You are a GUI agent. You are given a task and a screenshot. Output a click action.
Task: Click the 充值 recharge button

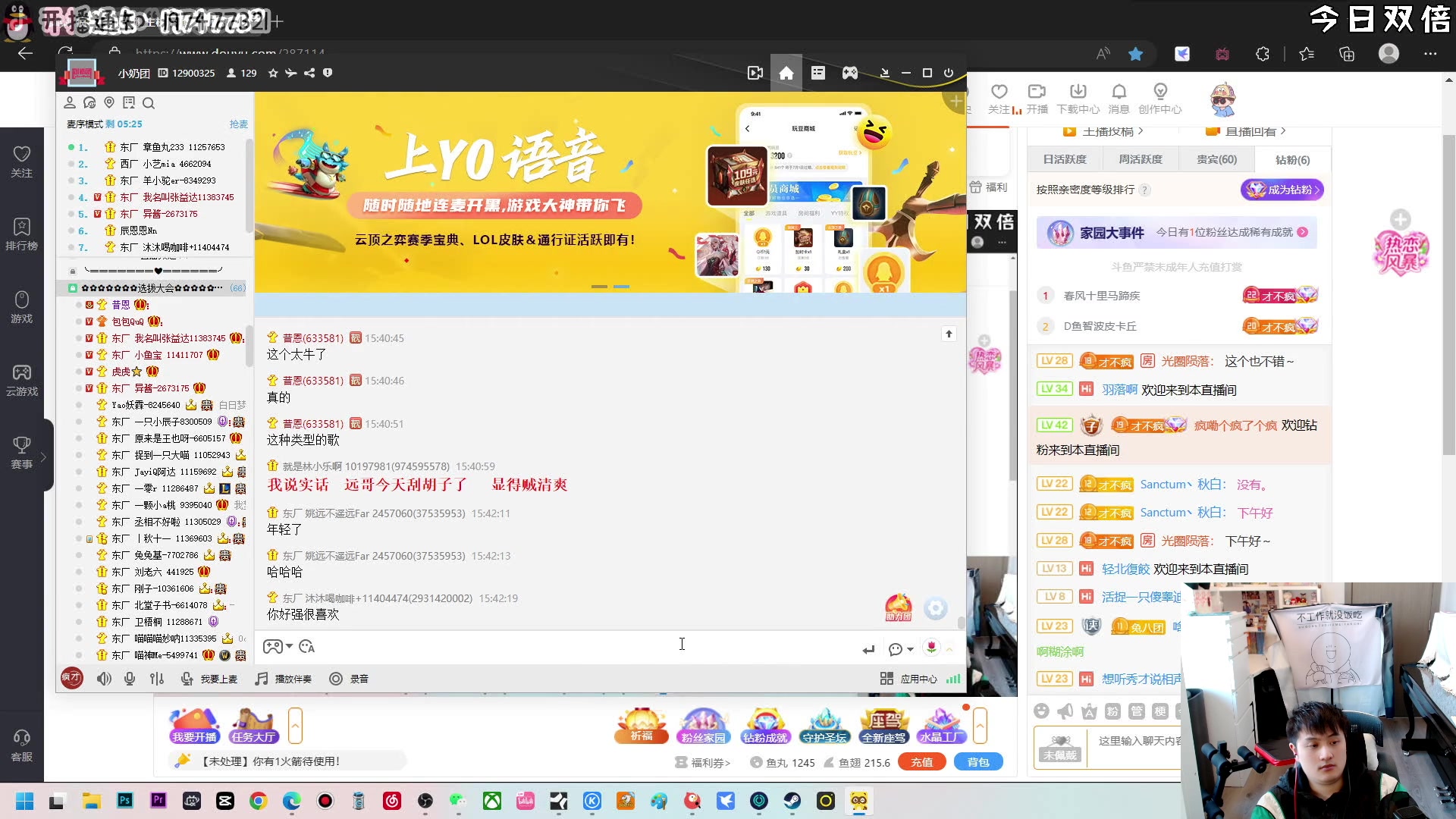pyautogui.click(x=921, y=762)
